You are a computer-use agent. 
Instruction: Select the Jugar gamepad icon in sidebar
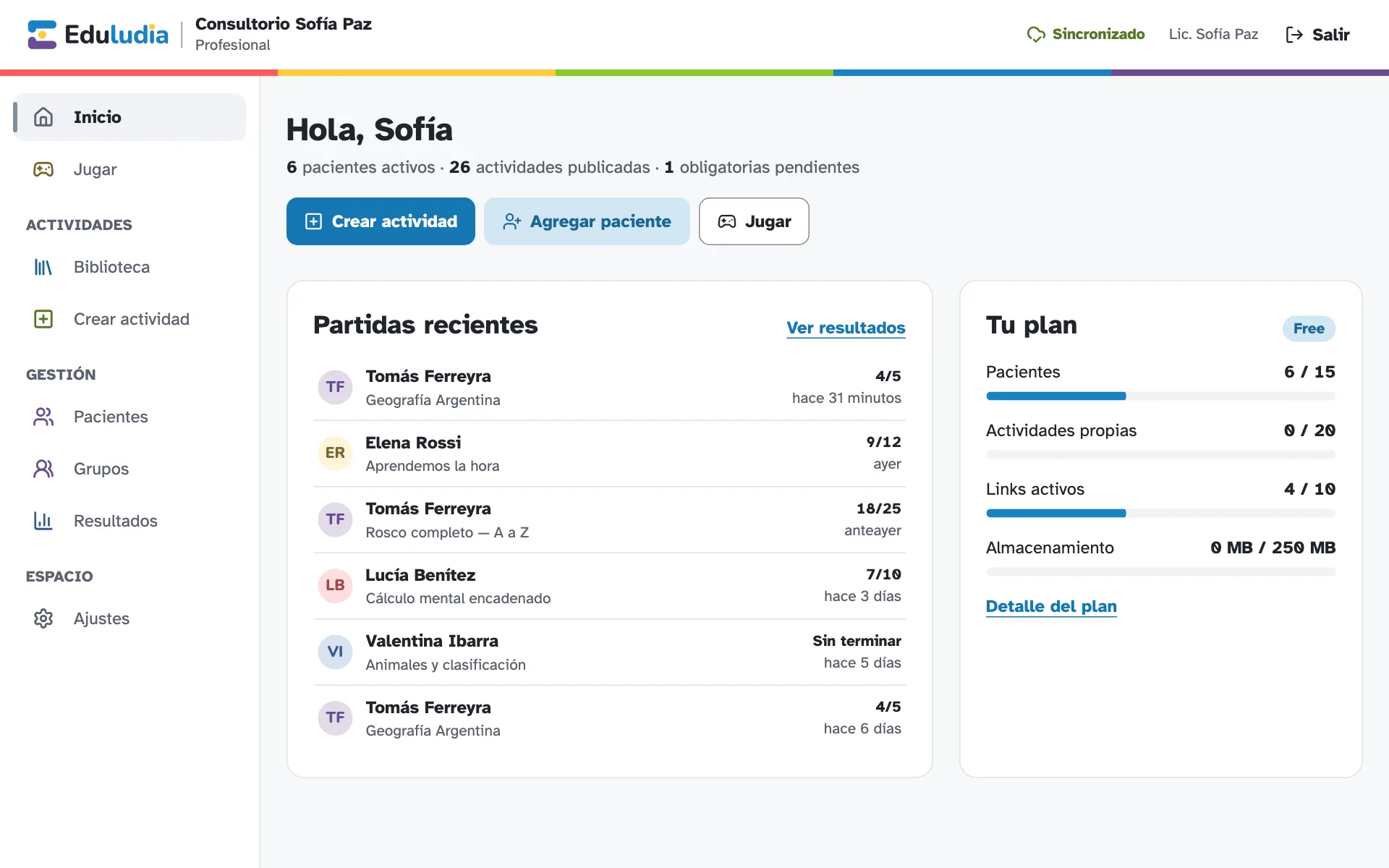point(43,169)
